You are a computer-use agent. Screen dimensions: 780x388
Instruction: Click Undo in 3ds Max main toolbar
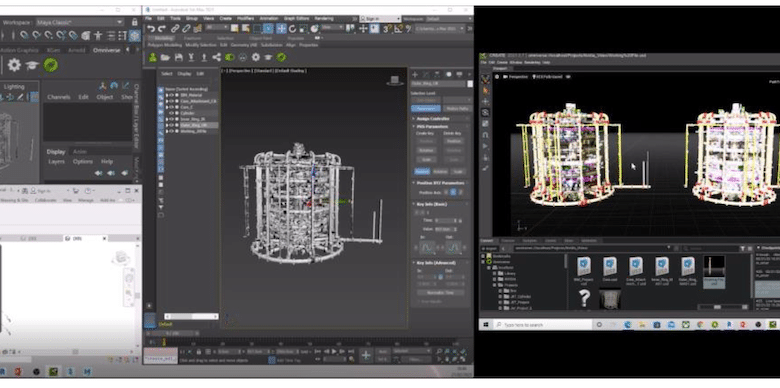(x=151, y=29)
